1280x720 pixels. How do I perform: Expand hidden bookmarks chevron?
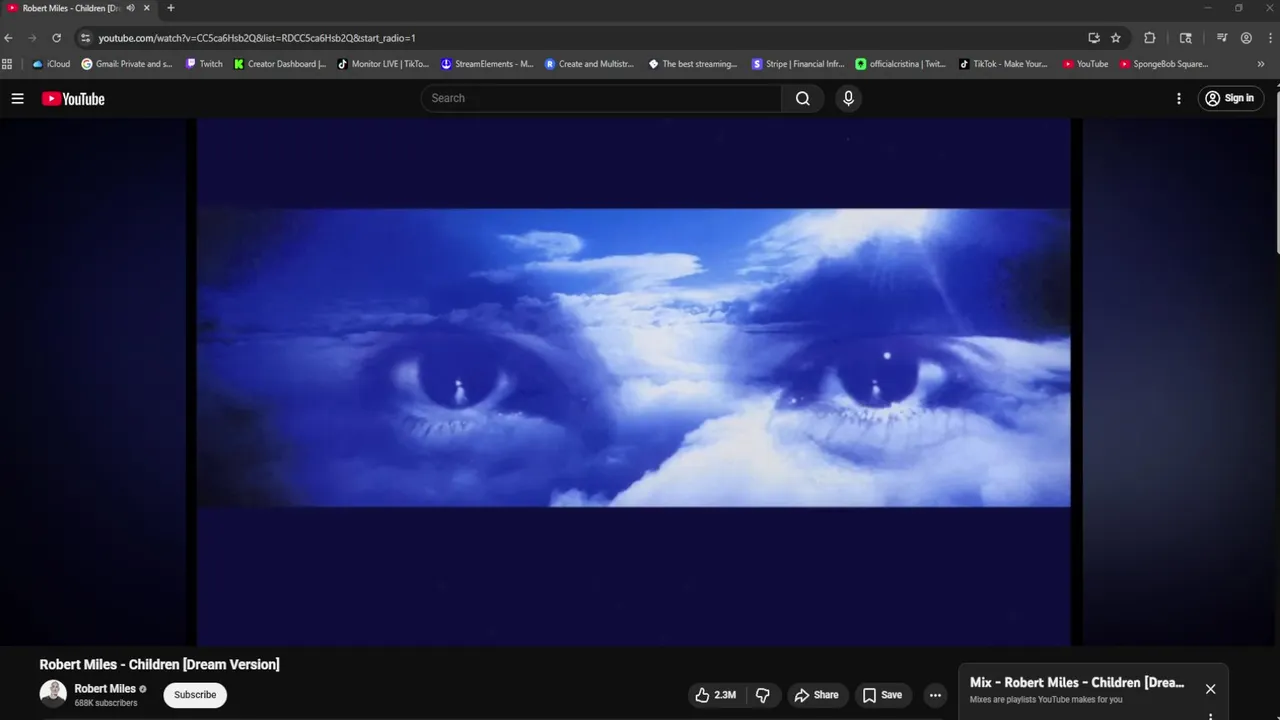(1260, 64)
